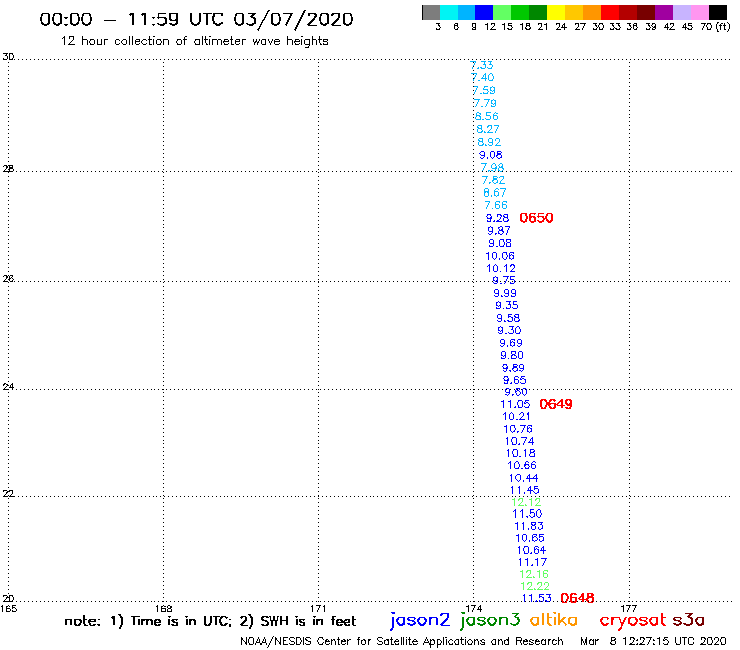Click the jason2 satellite label
This screenshot has width=740, height=650.
click(420, 620)
